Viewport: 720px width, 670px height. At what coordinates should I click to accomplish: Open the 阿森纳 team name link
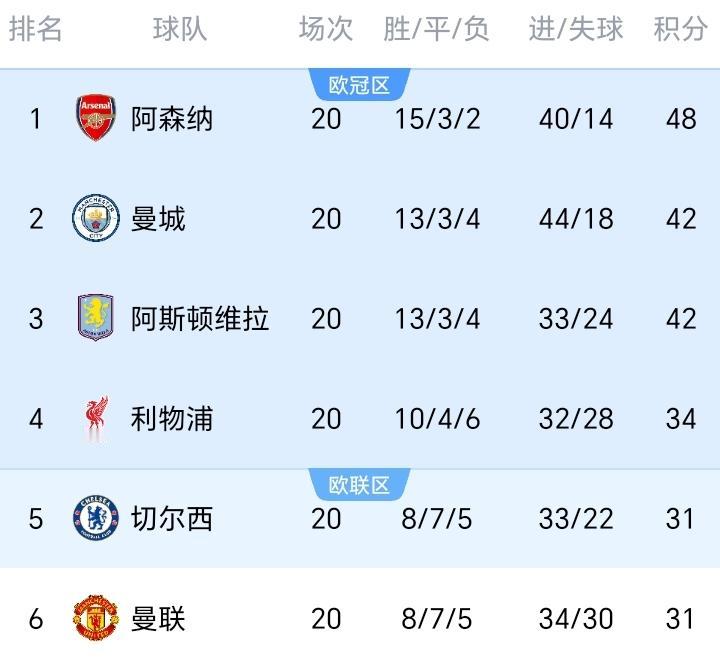click(x=172, y=119)
